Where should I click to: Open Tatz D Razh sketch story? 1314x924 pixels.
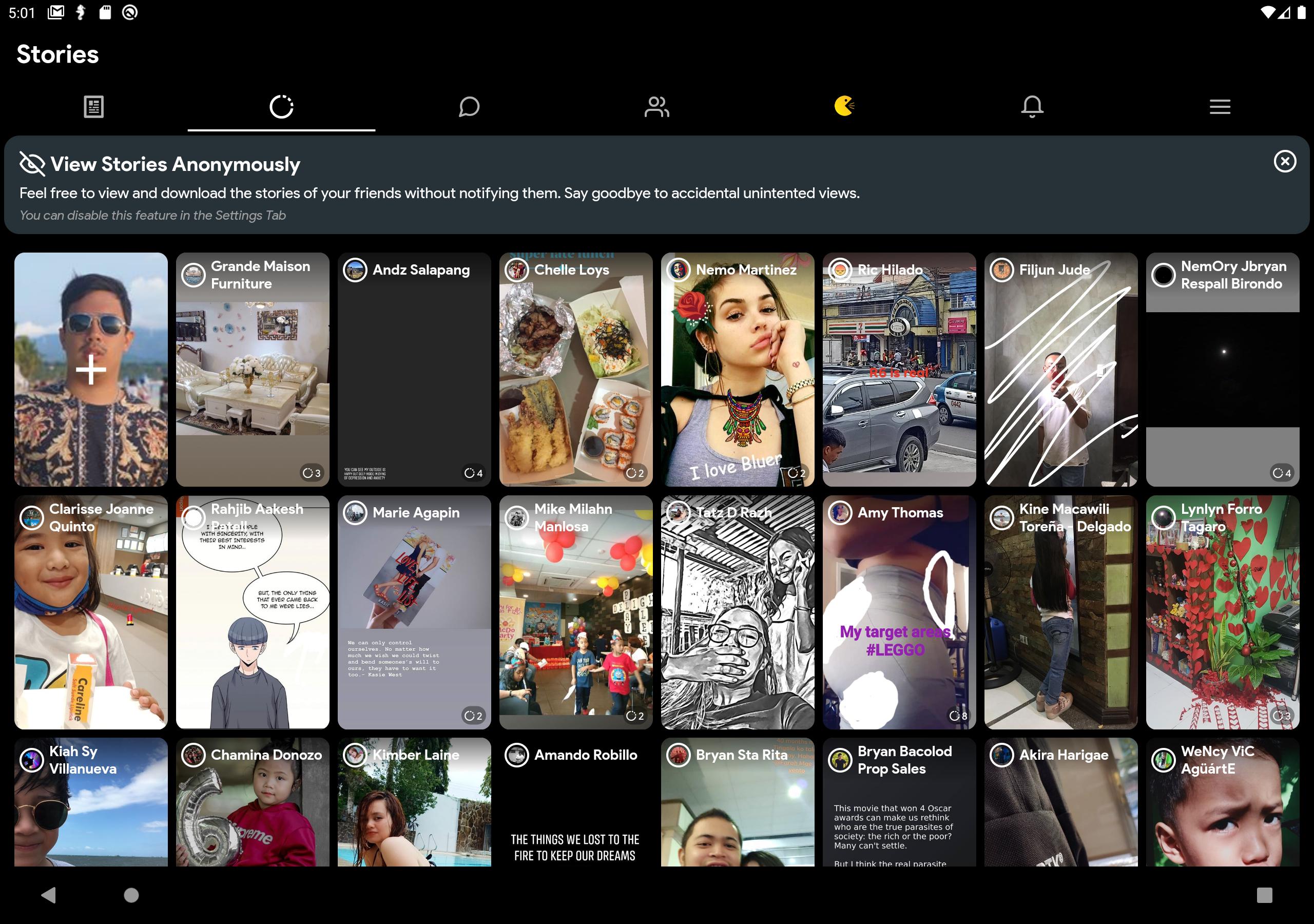click(738, 612)
